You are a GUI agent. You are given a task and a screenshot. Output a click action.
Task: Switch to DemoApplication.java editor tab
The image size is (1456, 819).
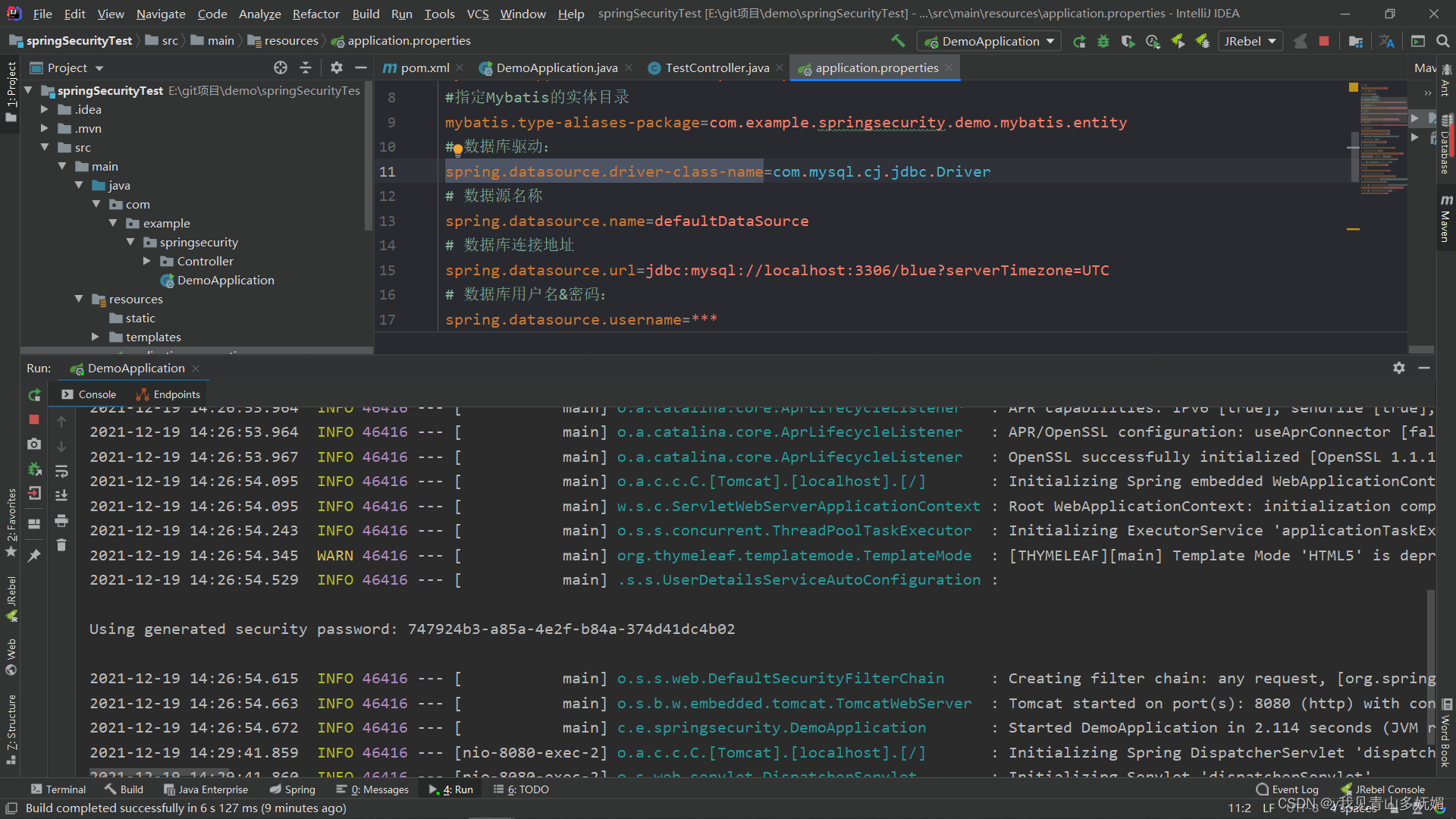(557, 68)
